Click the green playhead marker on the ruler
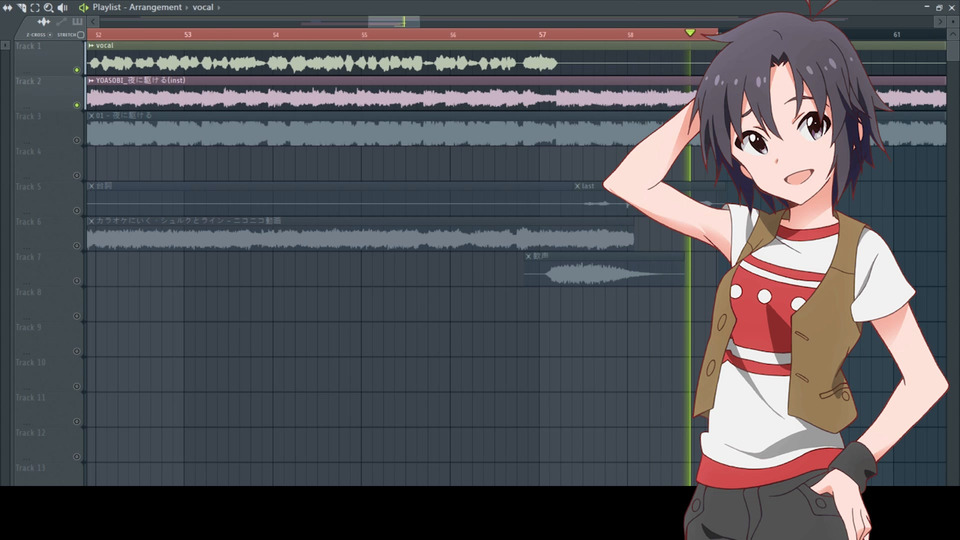Image resolution: width=960 pixels, height=540 pixels. (x=690, y=32)
